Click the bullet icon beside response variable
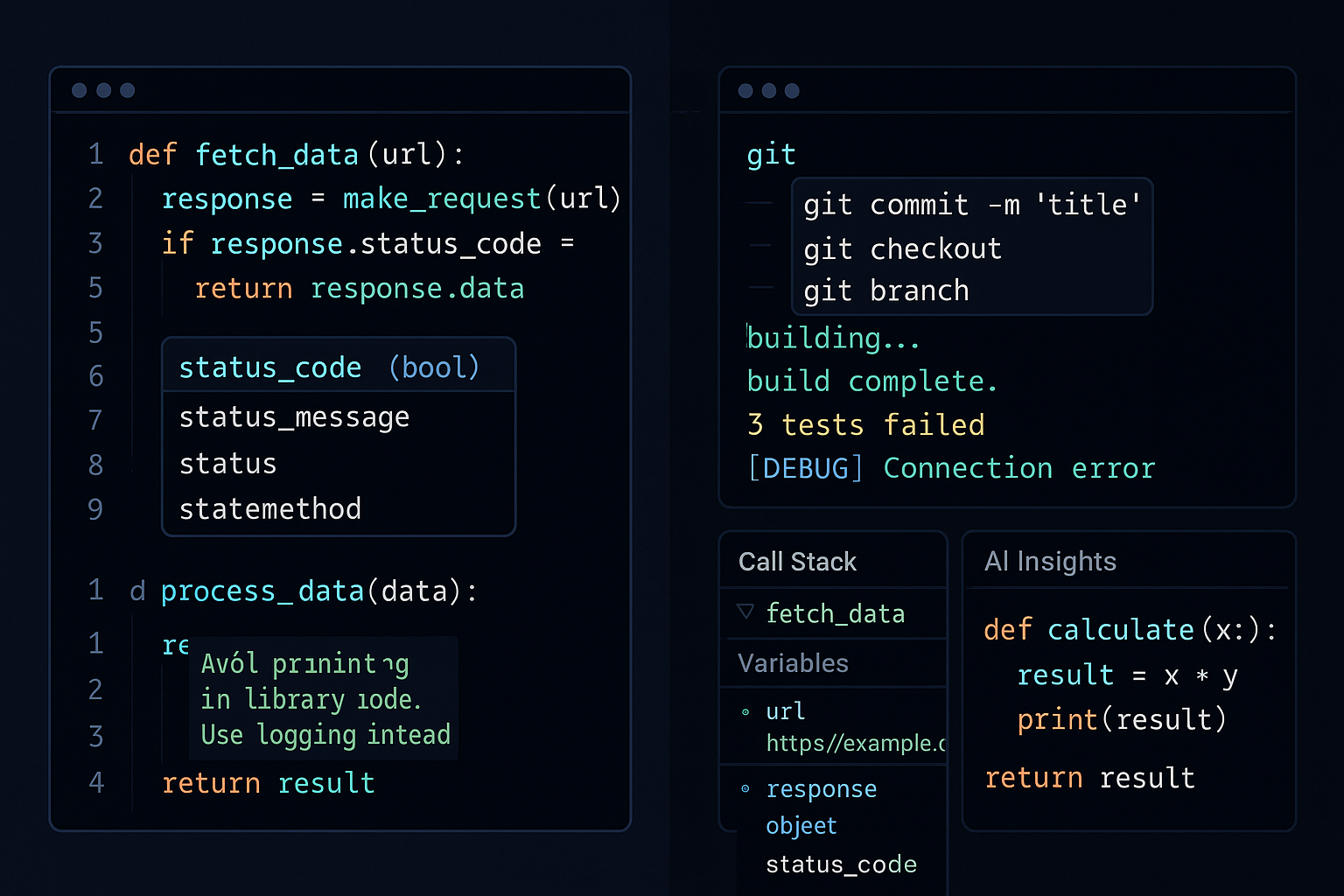1344x896 pixels. point(745,788)
